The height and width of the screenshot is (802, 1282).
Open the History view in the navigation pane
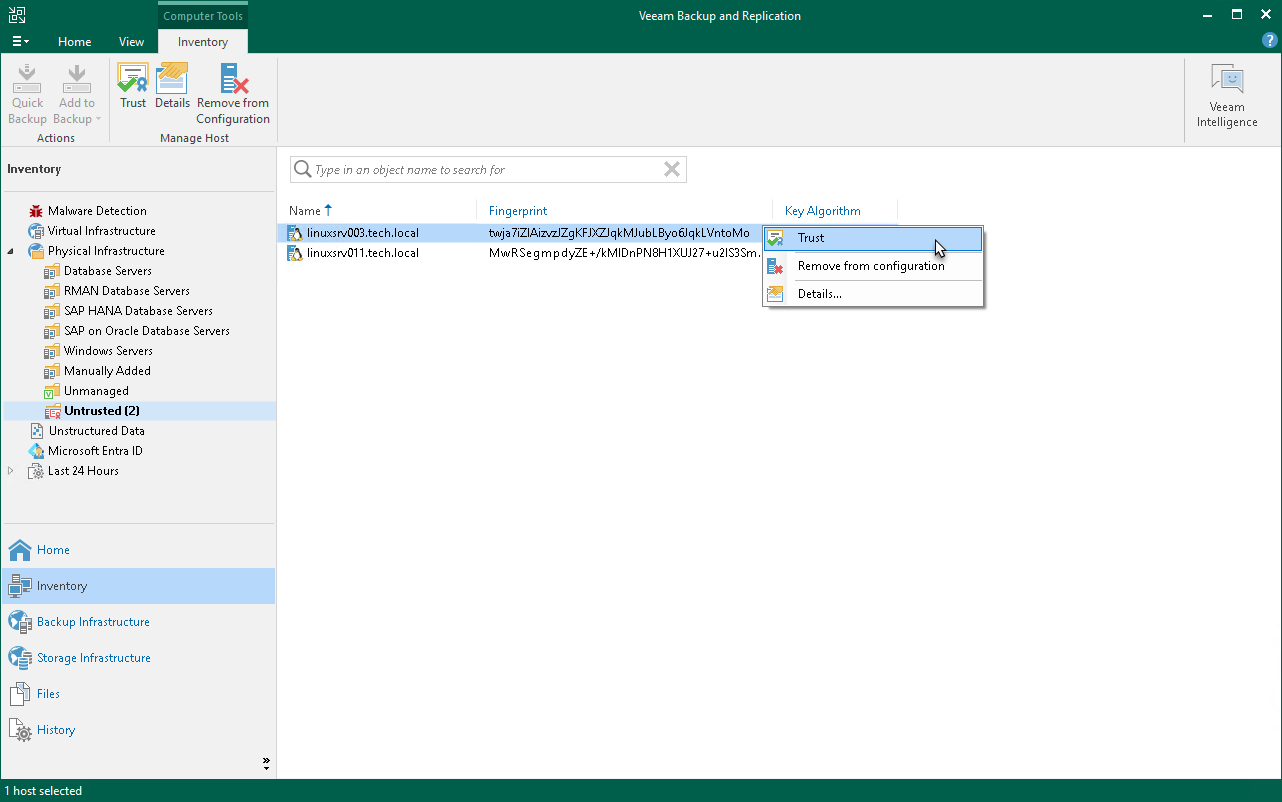point(56,730)
